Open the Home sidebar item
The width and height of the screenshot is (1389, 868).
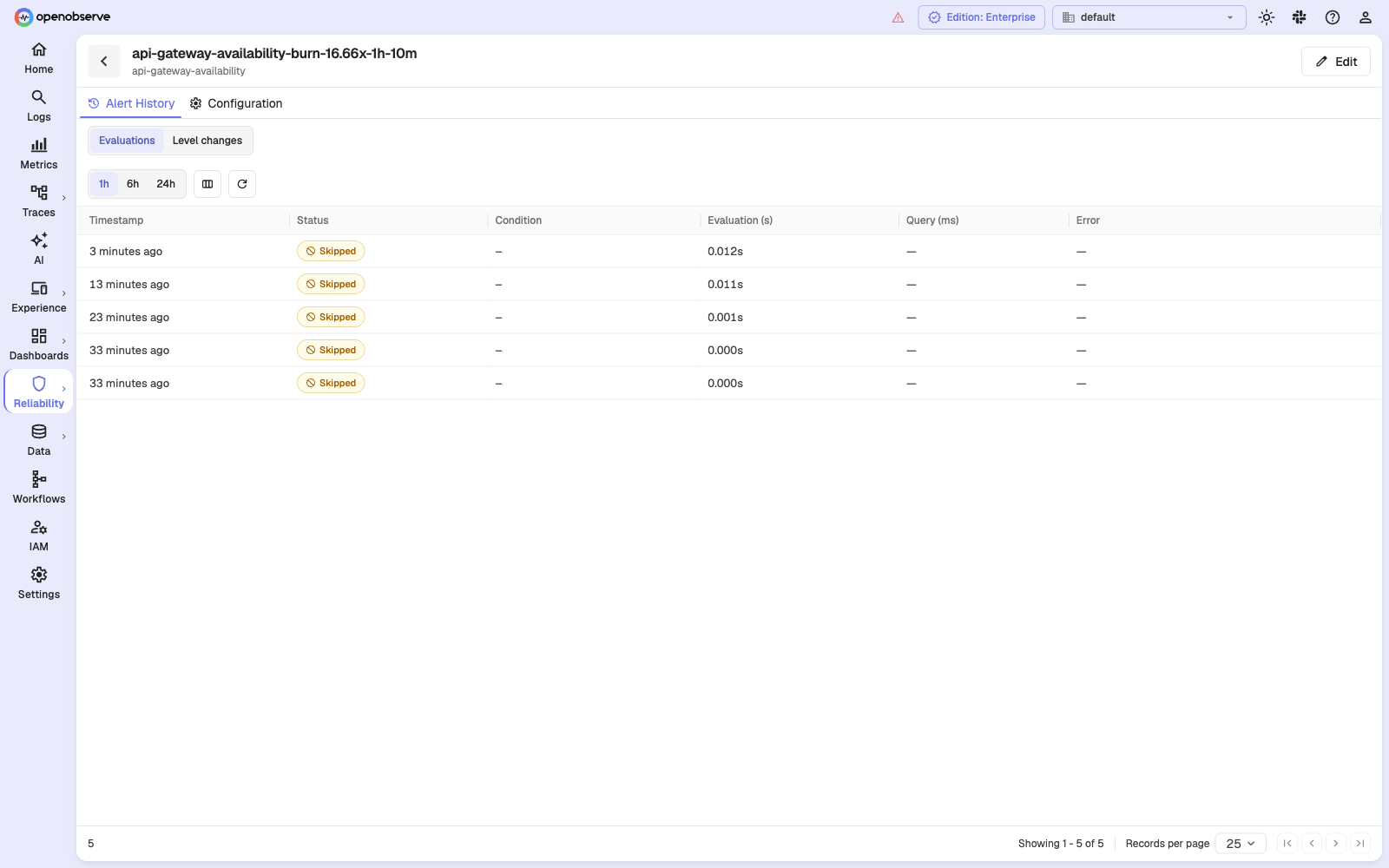pyautogui.click(x=39, y=58)
